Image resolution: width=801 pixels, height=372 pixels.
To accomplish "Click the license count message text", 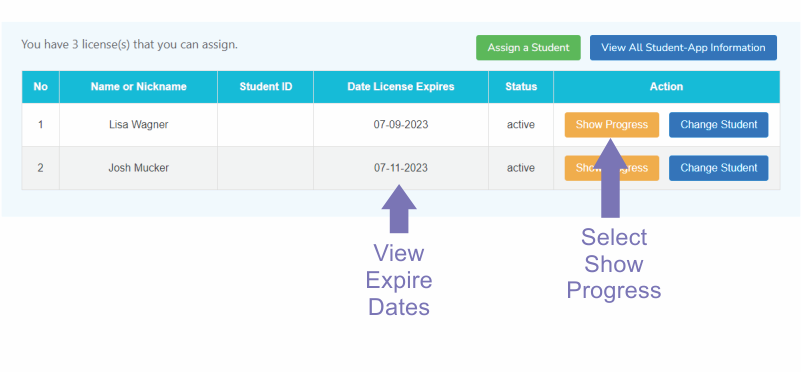I will pyautogui.click(x=130, y=44).
